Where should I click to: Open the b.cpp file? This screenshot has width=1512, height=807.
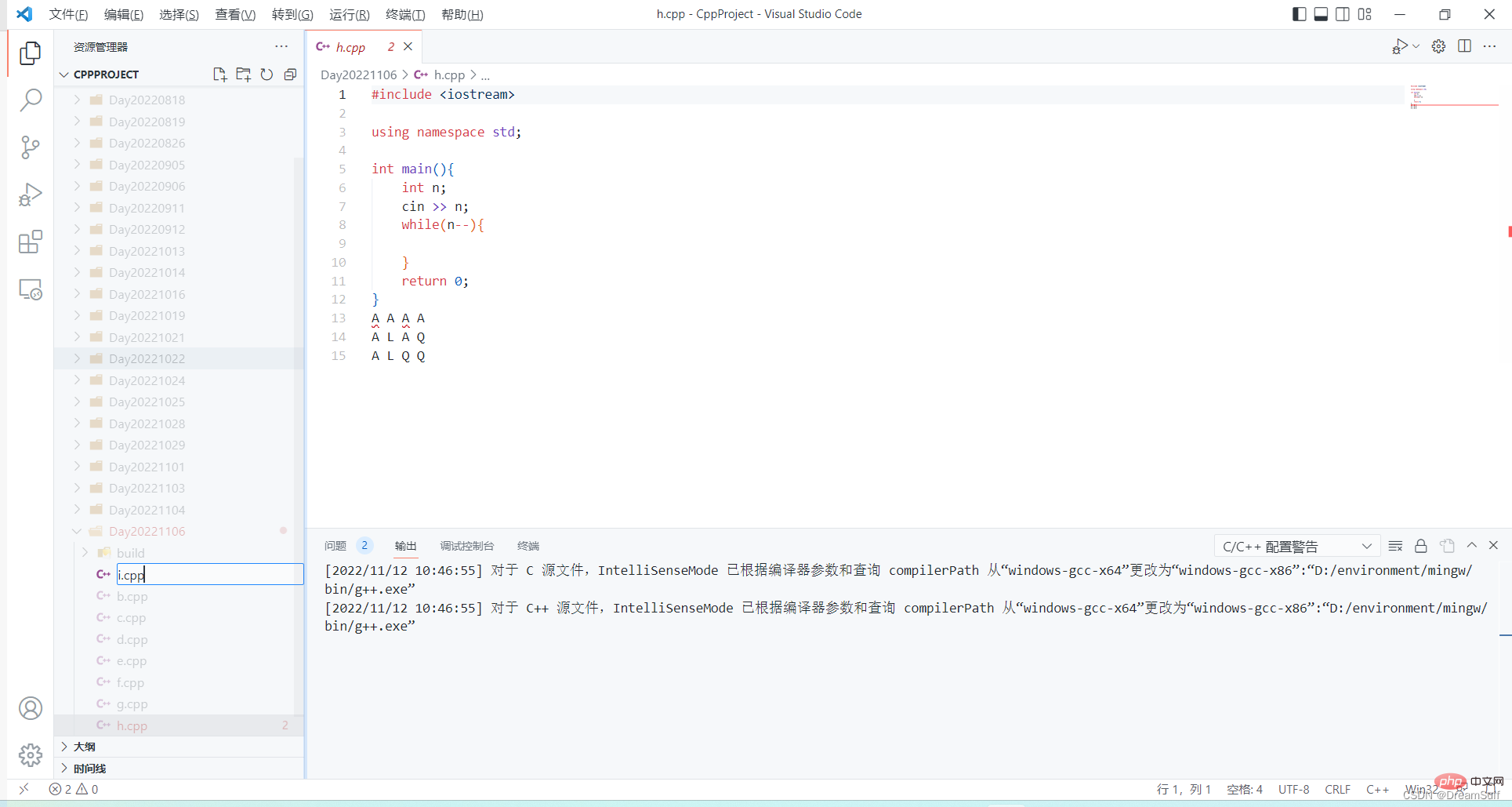(132, 597)
